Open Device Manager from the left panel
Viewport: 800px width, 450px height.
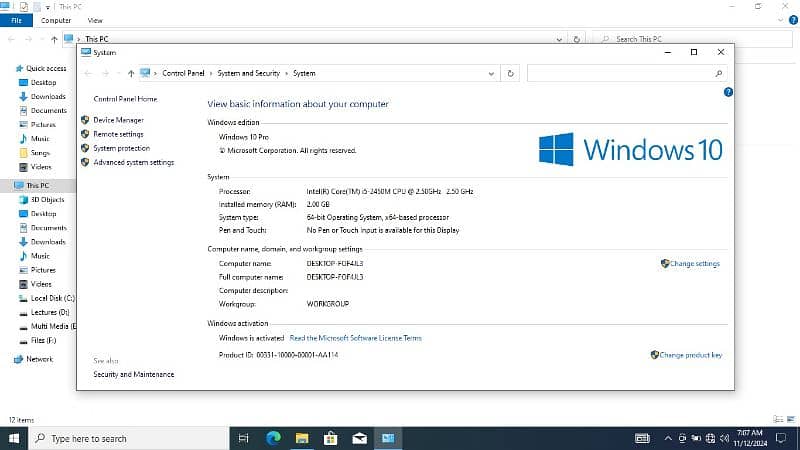click(x=118, y=120)
